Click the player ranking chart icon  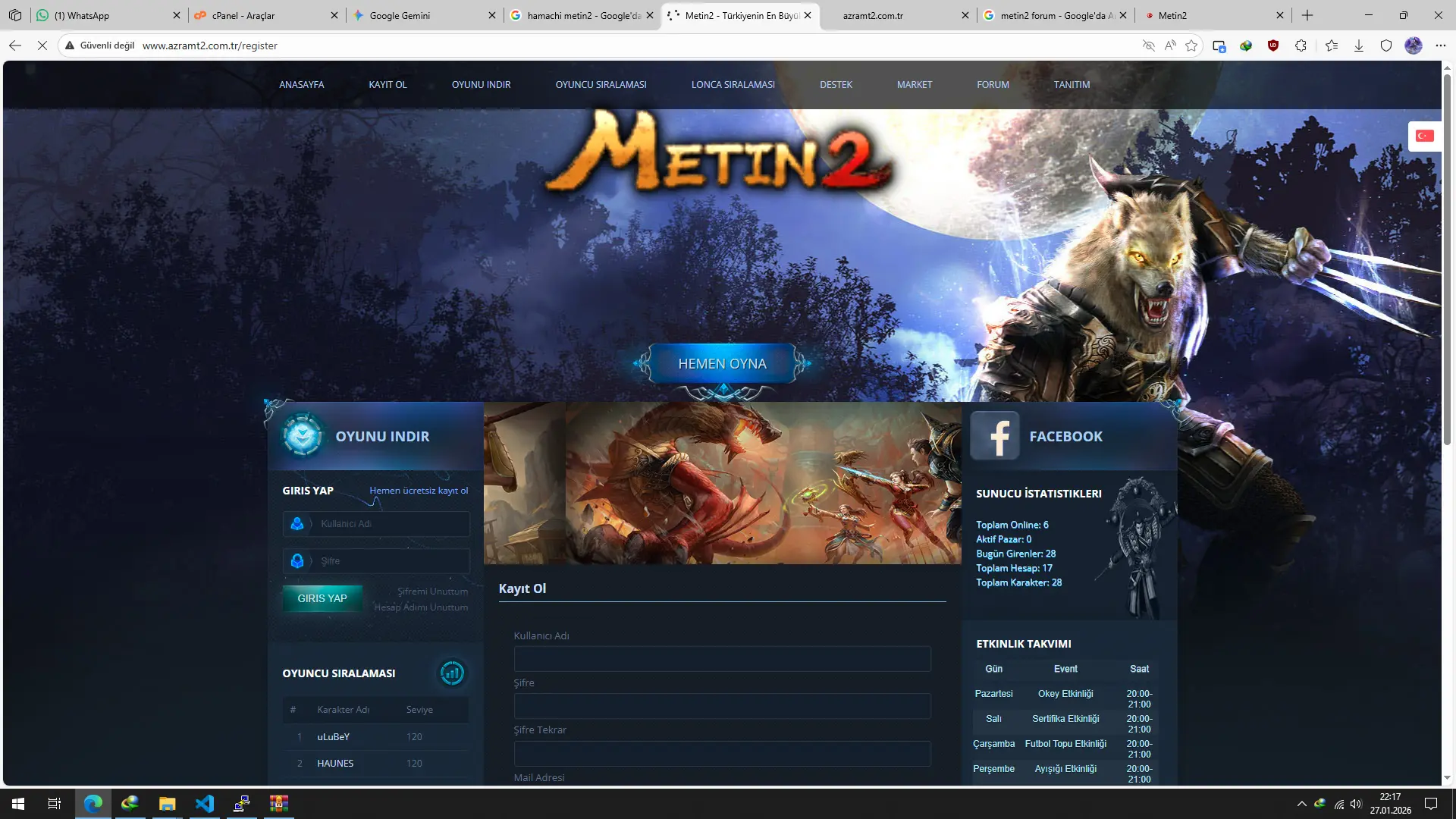[452, 673]
